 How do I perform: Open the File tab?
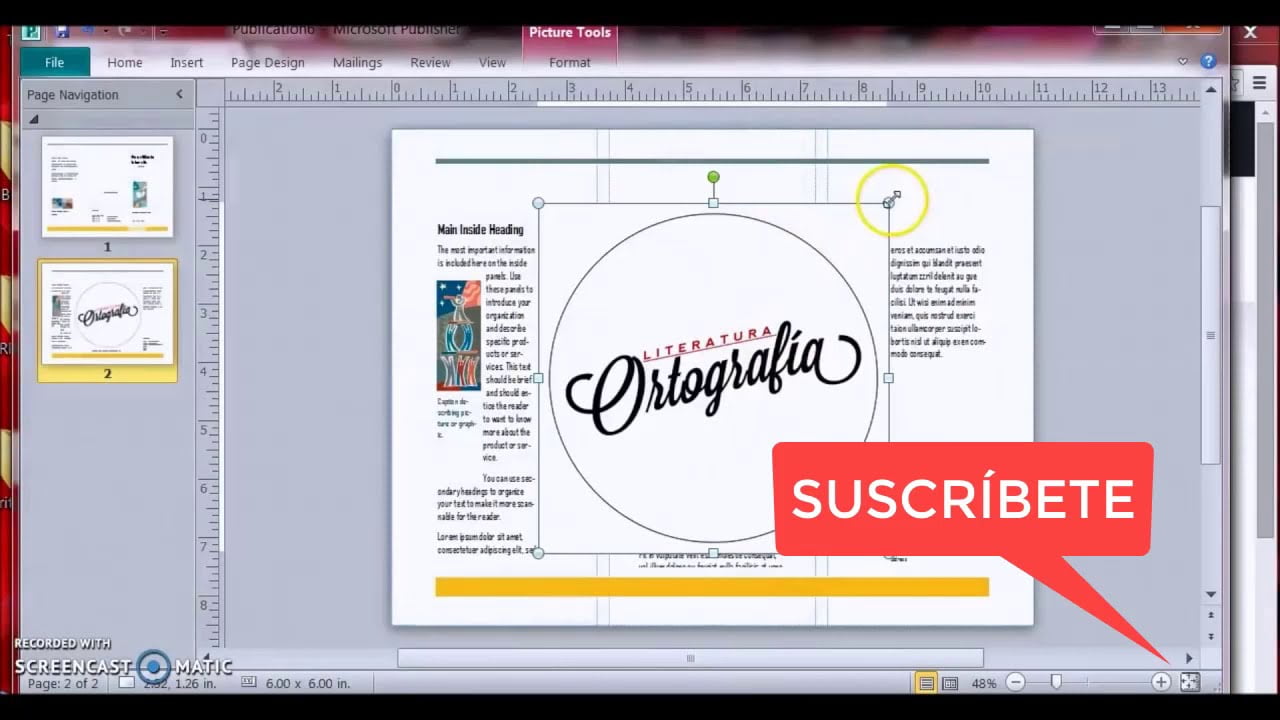tap(55, 62)
